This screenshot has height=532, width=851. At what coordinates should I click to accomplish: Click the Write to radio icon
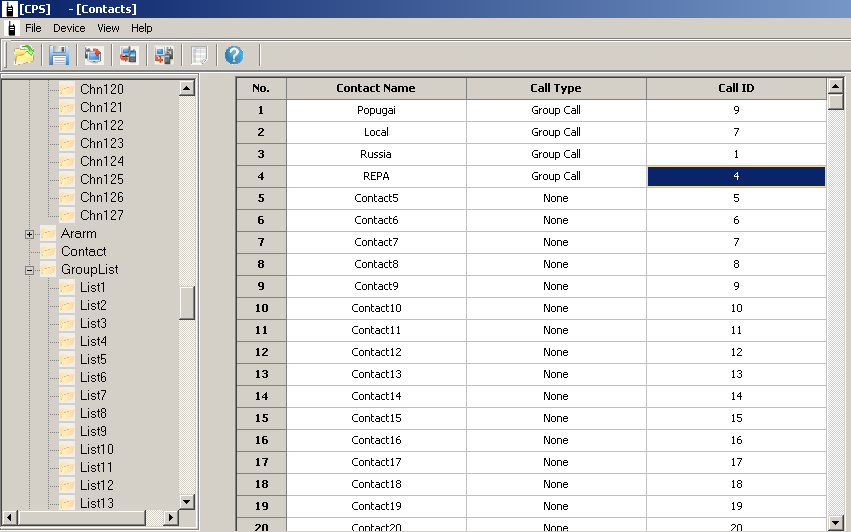pyautogui.click(x=163, y=55)
